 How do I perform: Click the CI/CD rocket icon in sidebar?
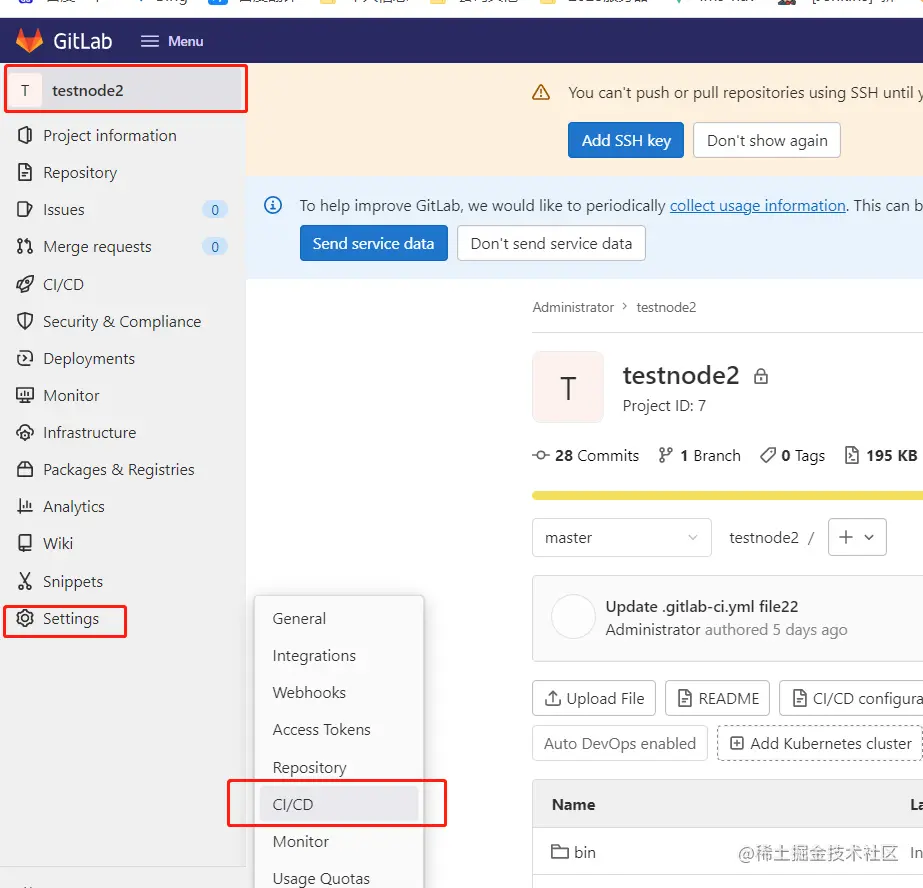point(25,284)
